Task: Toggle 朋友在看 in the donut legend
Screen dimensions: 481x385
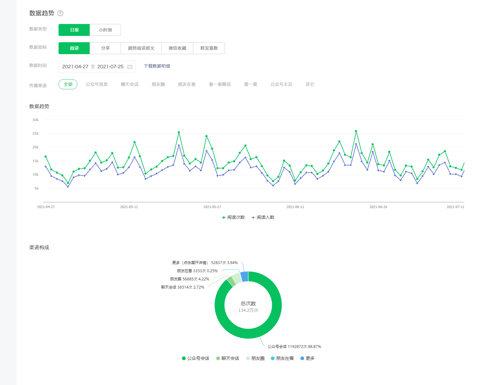Action: [x=282, y=358]
